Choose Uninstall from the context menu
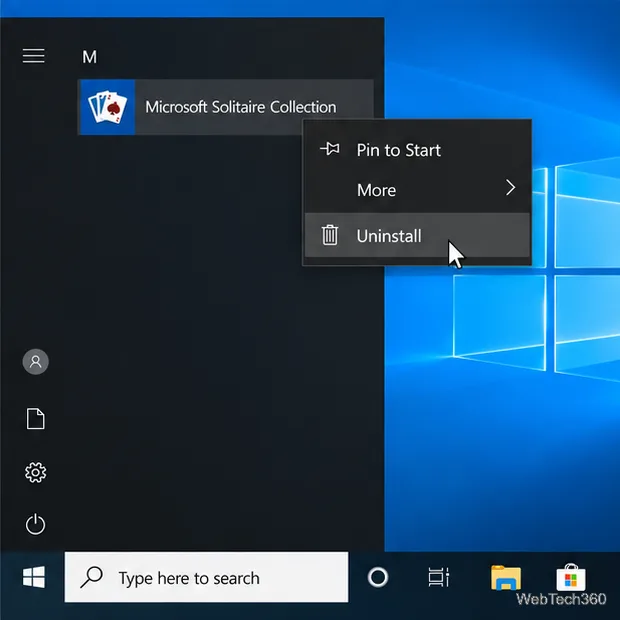Viewport: 620px width, 620px height. click(417, 236)
